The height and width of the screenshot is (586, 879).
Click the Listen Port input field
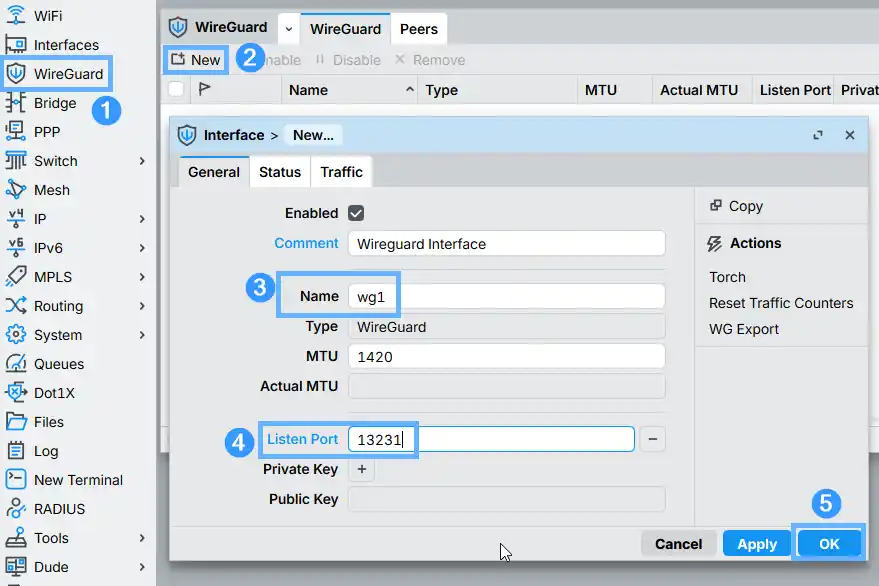pos(491,439)
